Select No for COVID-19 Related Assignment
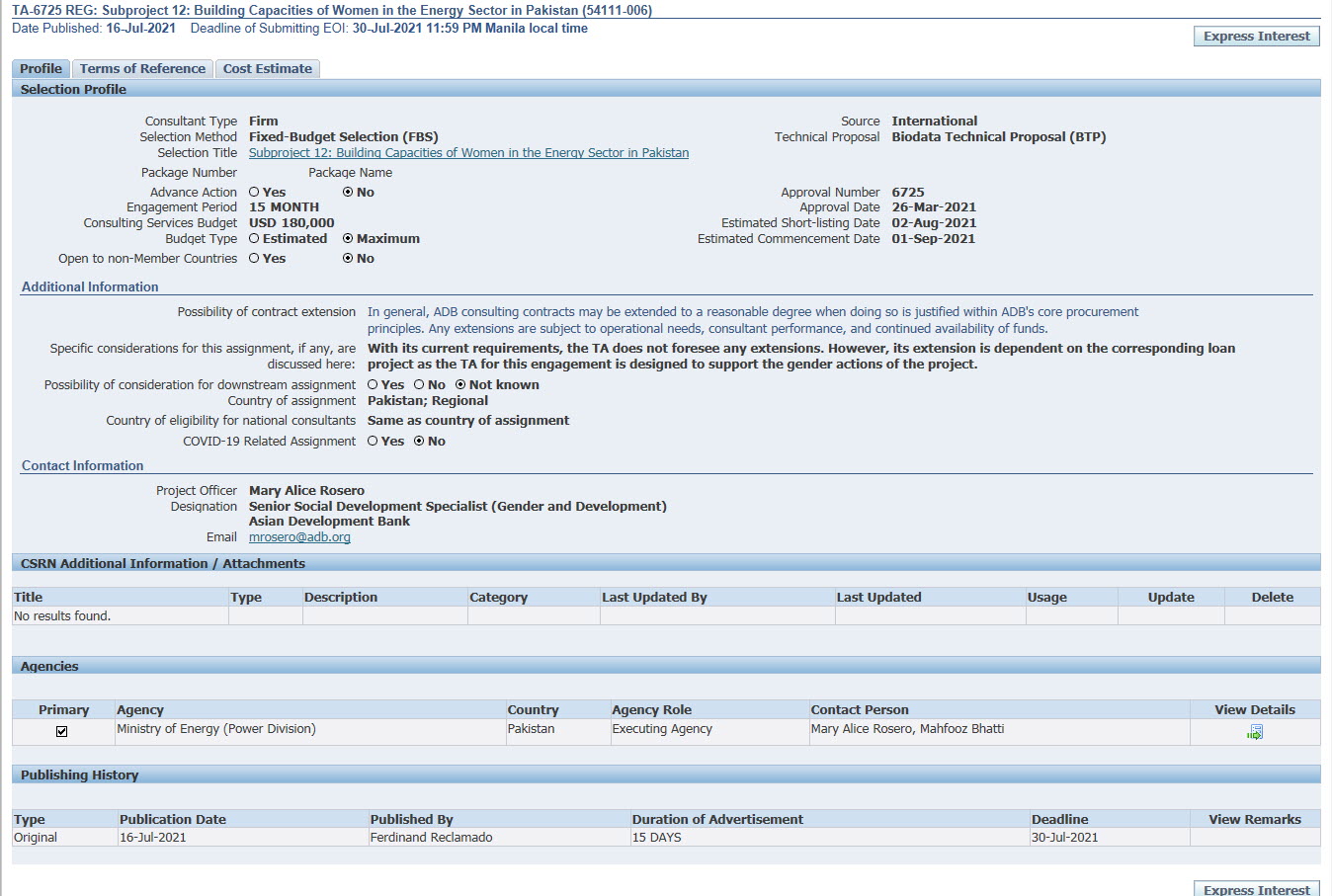 419,442
